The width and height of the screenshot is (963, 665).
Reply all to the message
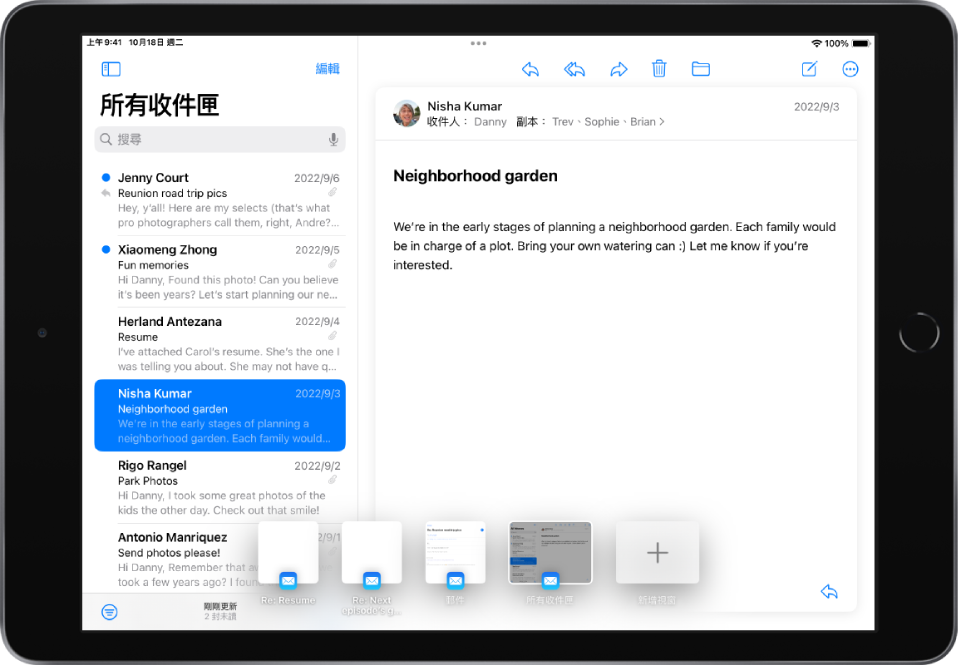[x=574, y=69]
